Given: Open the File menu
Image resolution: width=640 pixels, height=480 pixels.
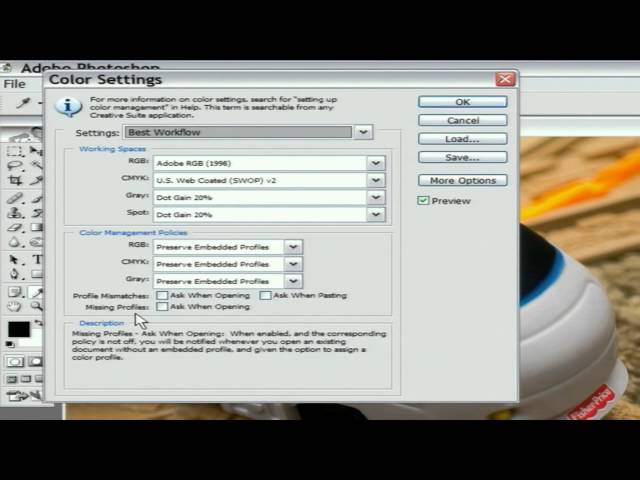Looking at the screenshot, I should (14, 84).
